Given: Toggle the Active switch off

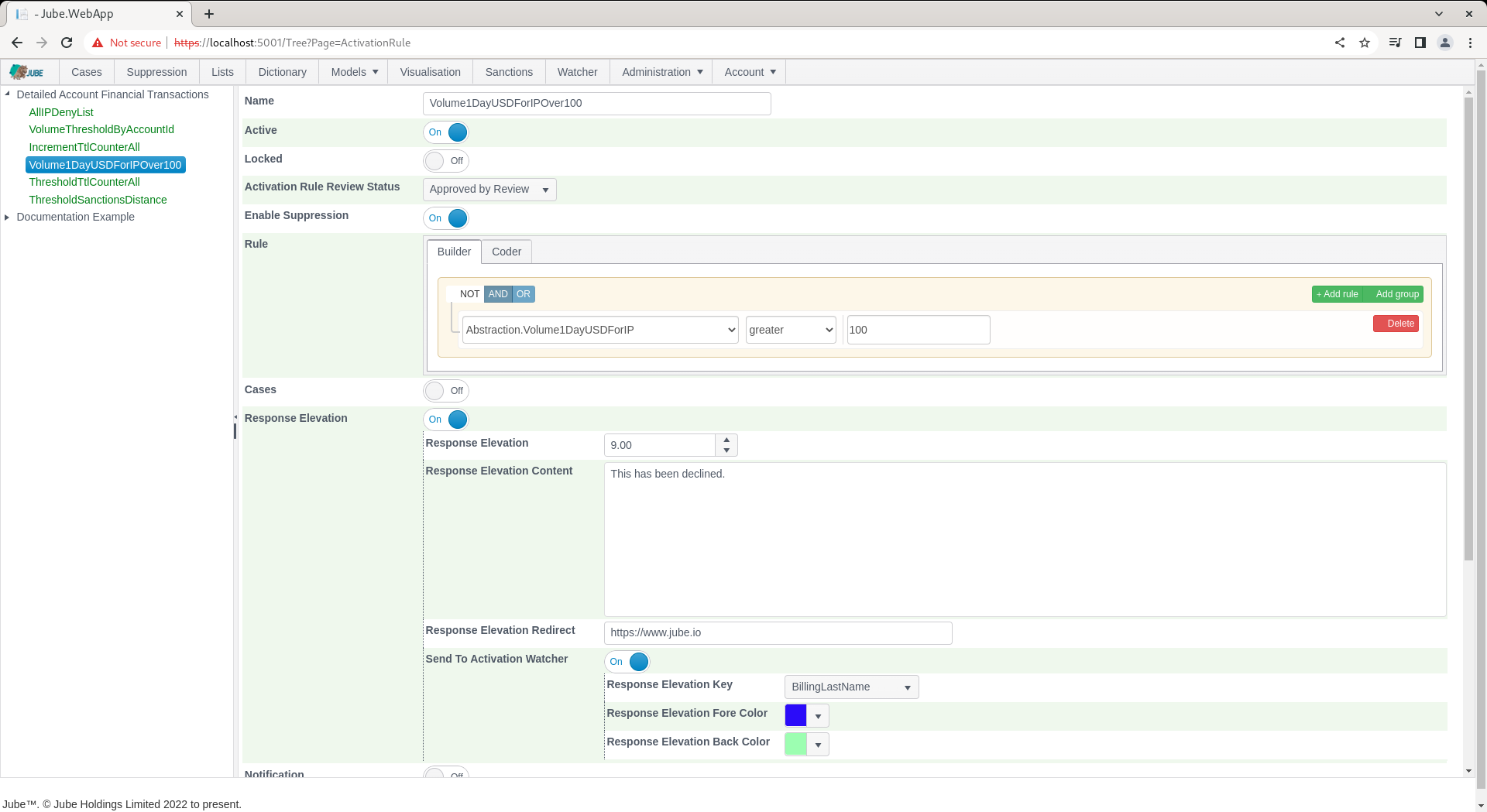Looking at the screenshot, I should point(446,132).
